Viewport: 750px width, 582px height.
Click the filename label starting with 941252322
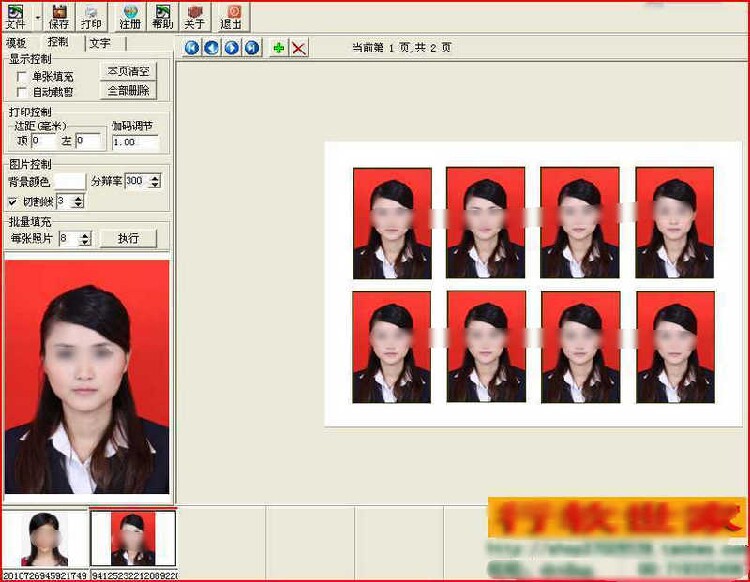(x=134, y=575)
